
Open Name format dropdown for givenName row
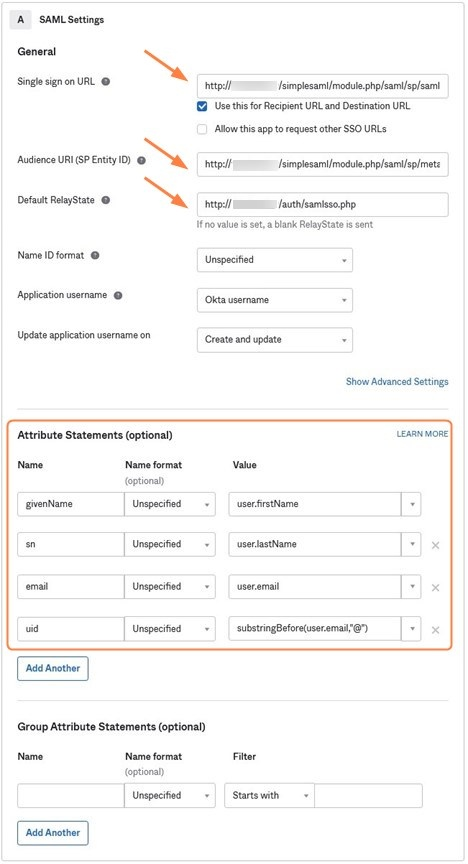[x=170, y=504]
